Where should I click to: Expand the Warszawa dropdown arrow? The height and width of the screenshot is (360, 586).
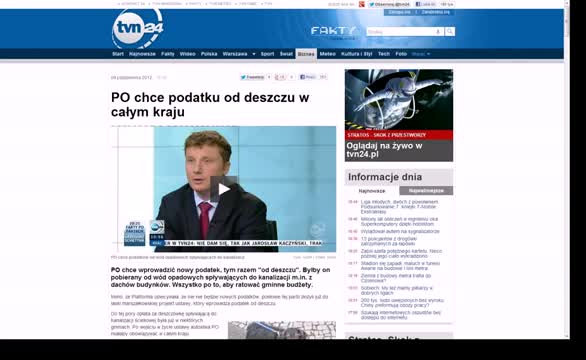(254, 54)
